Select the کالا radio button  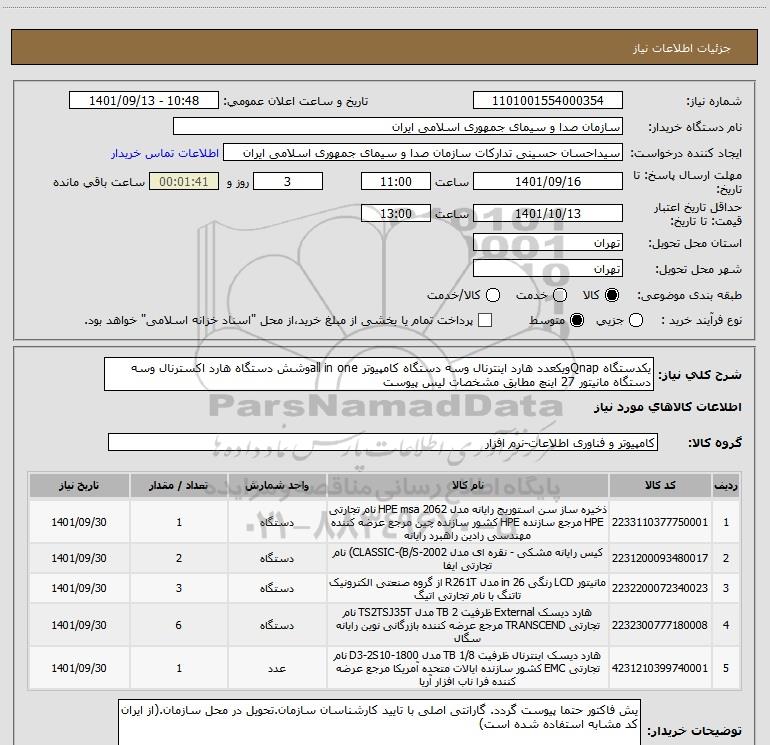point(612,295)
